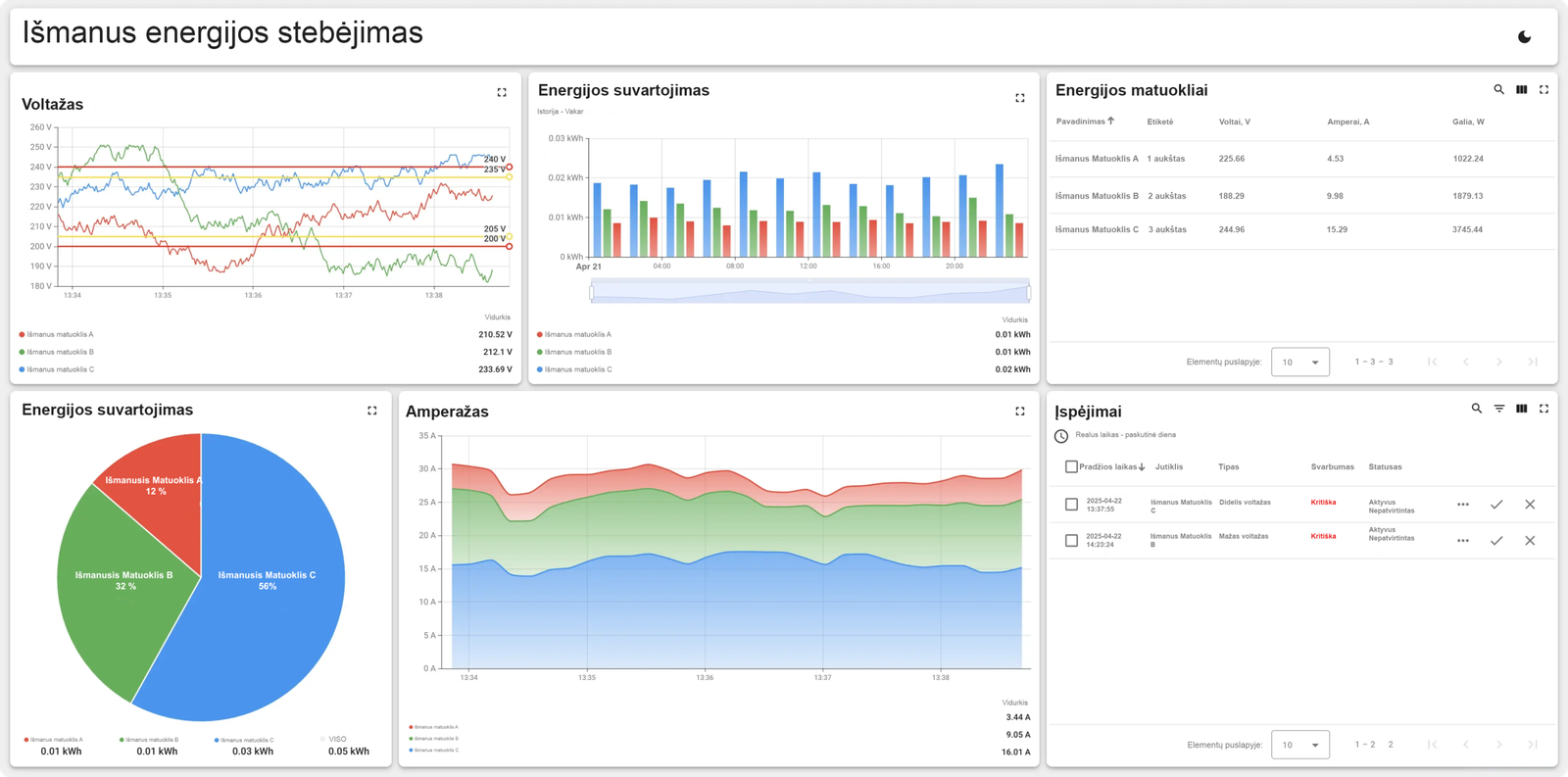Sort meters by Pavadinimas column
Viewport: 1568px width, 777px height.
[x=1081, y=121]
